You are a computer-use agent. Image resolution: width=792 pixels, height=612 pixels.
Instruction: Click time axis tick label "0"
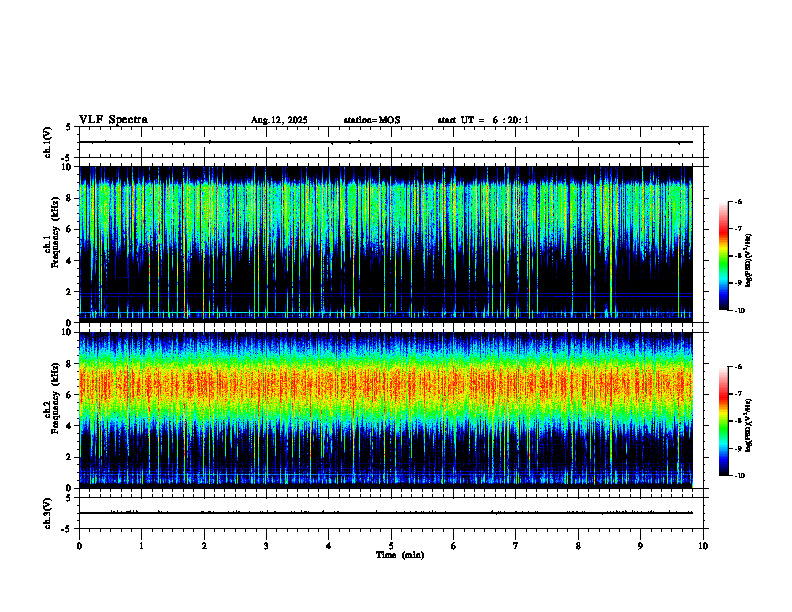pos(79,546)
